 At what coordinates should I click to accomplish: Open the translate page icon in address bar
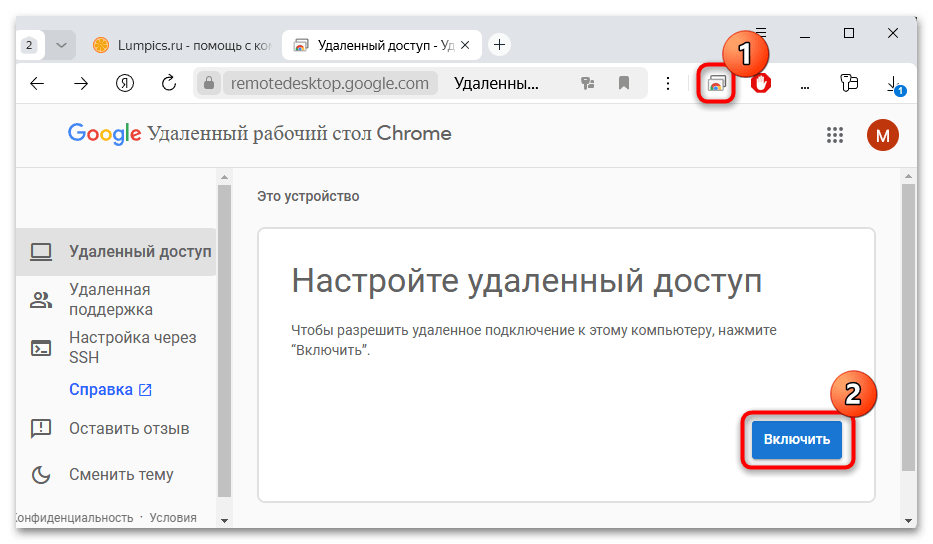click(x=588, y=83)
